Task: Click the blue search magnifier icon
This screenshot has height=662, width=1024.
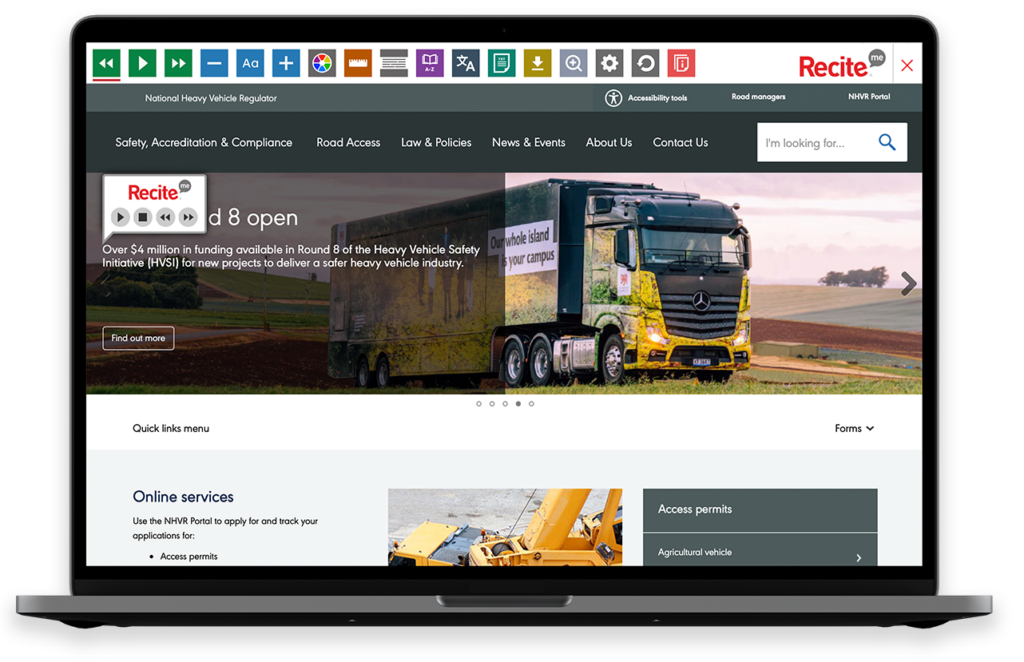Action: coord(887,142)
